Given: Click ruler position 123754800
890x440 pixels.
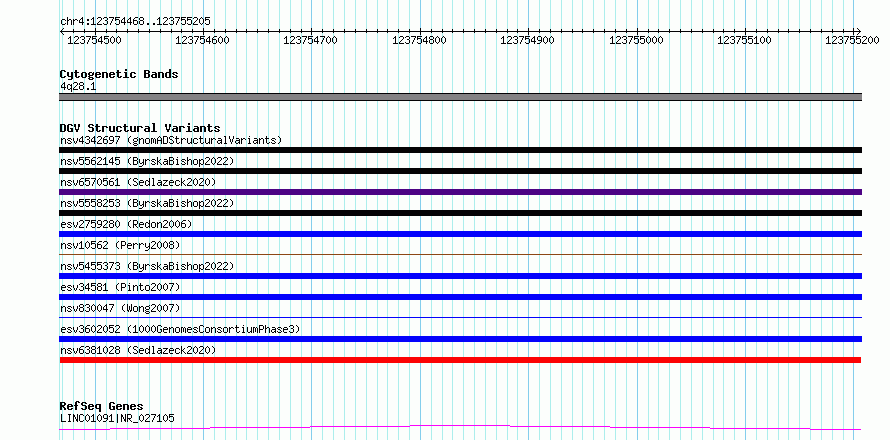Looking at the screenshot, I should point(419,40).
